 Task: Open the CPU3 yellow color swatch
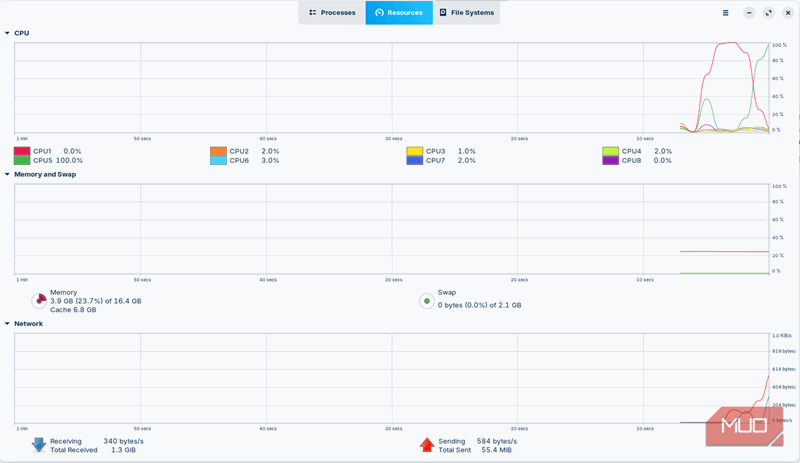(x=415, y=151)
